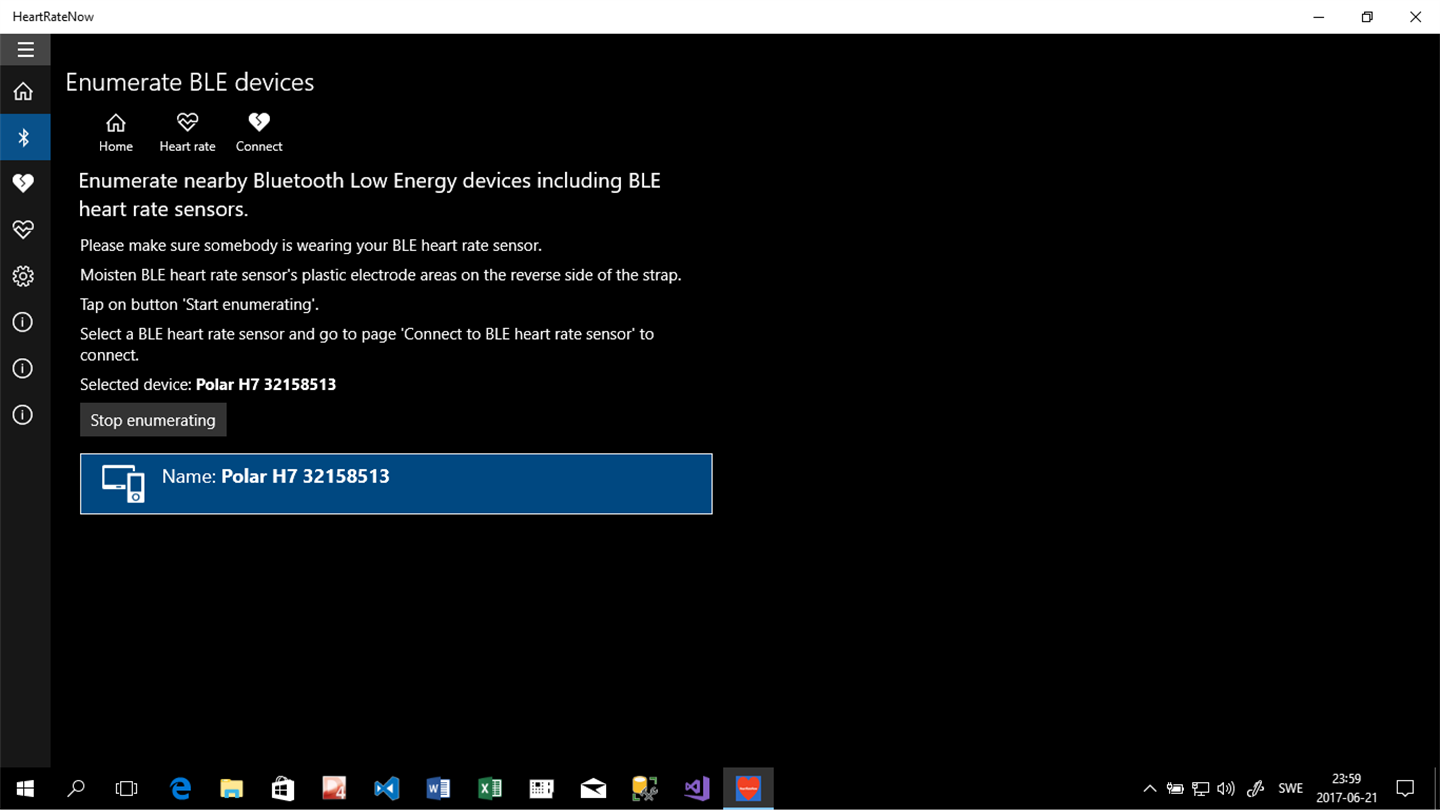
Task: Restore down the HeartRateNow window
Action: [x=1367, y=17]
